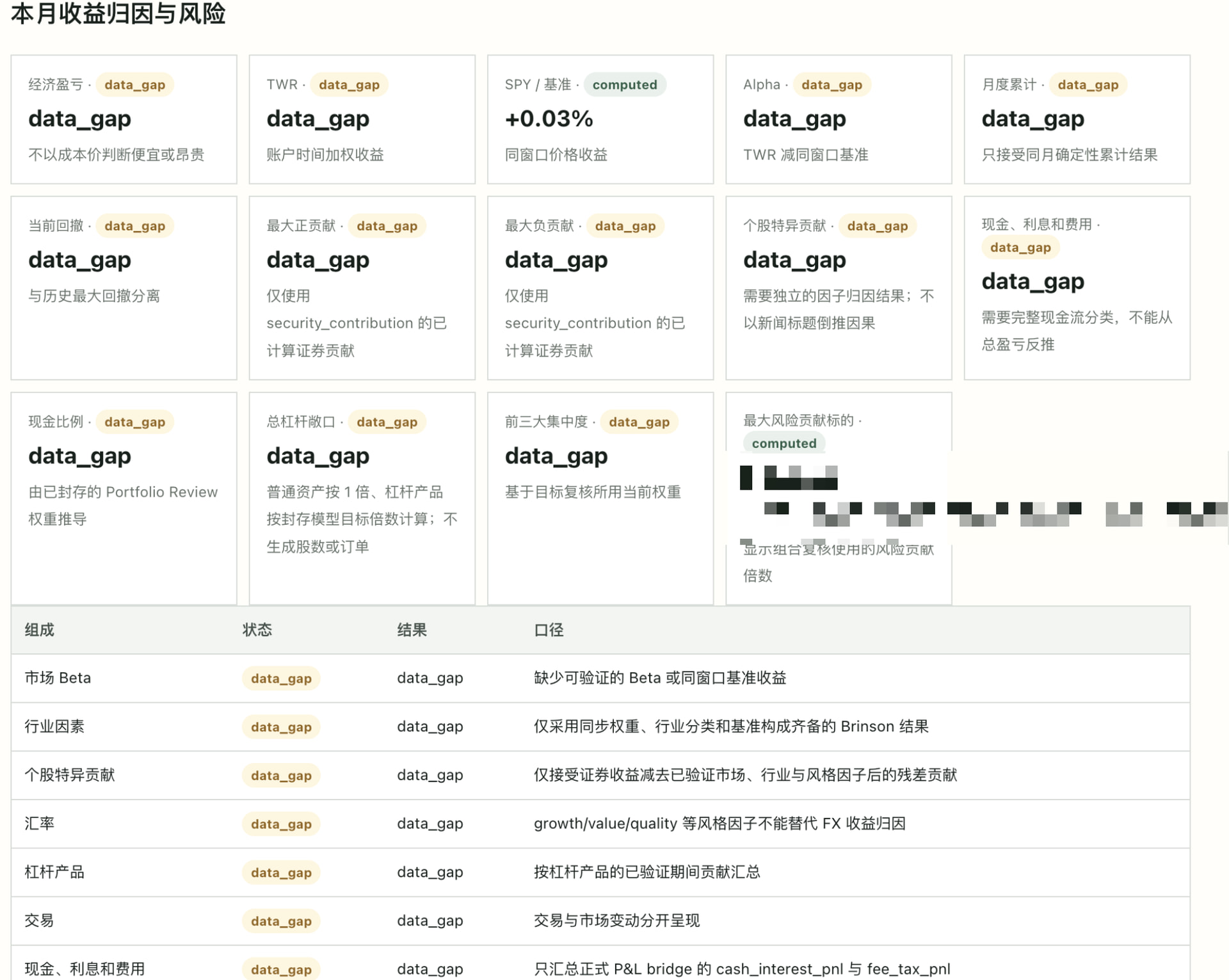
Task: Click the data_gap badge beside 个股特异贡献 card
Action: click(877, 226)
